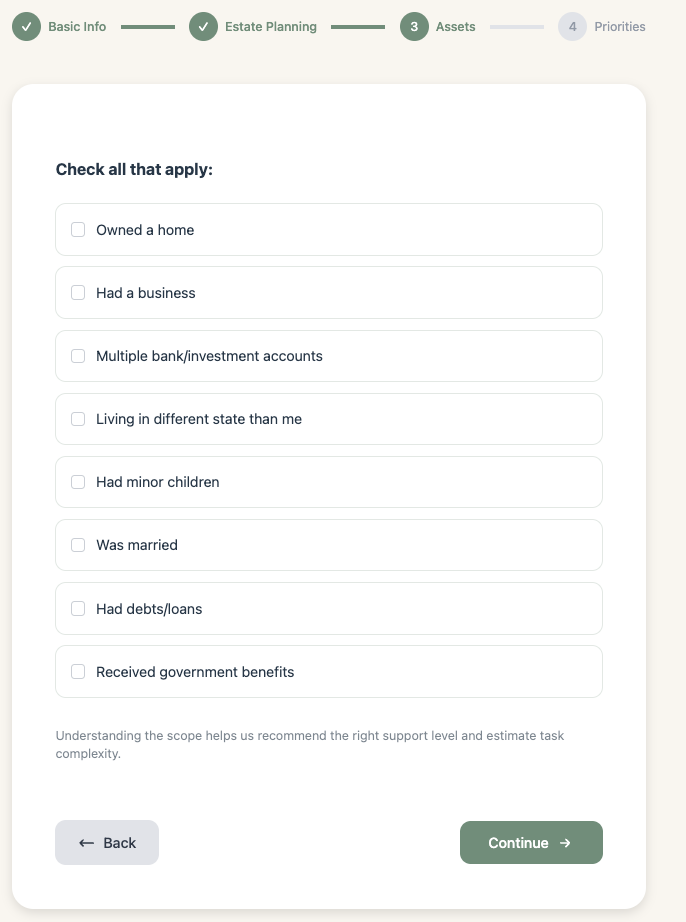Enable the 'Was married' checkbox

(x=78, y=544)
